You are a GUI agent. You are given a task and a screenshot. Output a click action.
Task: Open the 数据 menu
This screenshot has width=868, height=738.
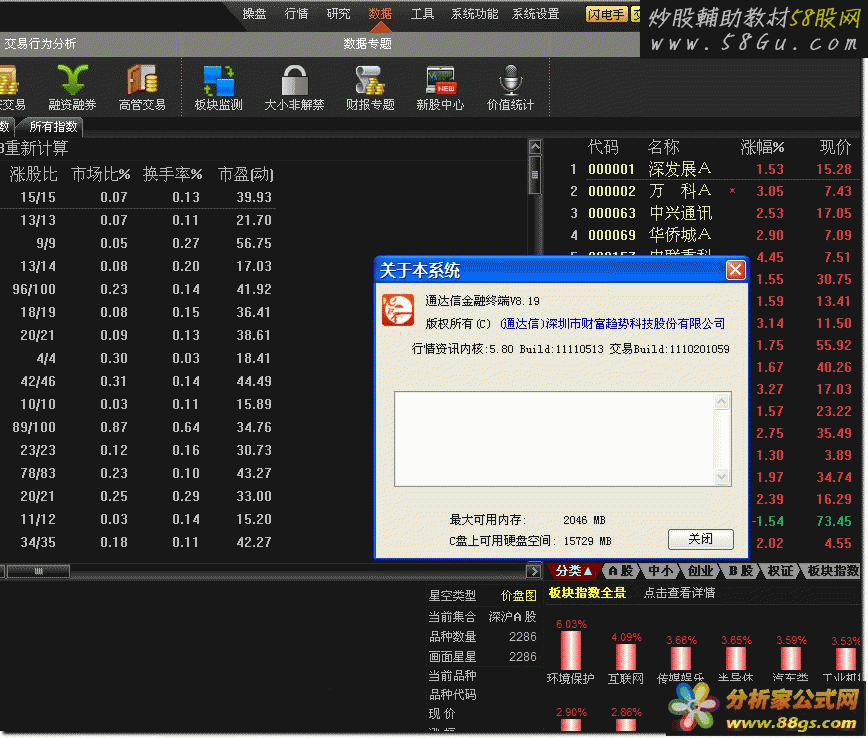380,13
